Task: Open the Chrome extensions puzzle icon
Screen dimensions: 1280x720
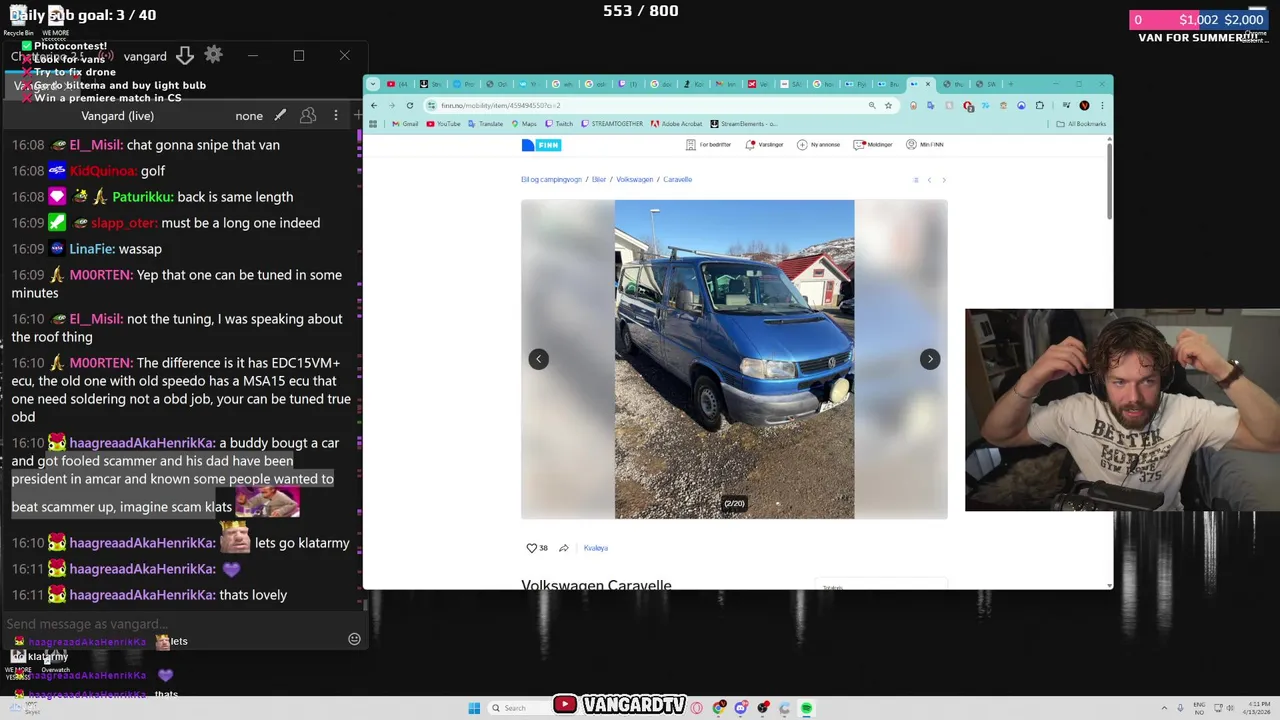Action: (x=1040, y=105)
